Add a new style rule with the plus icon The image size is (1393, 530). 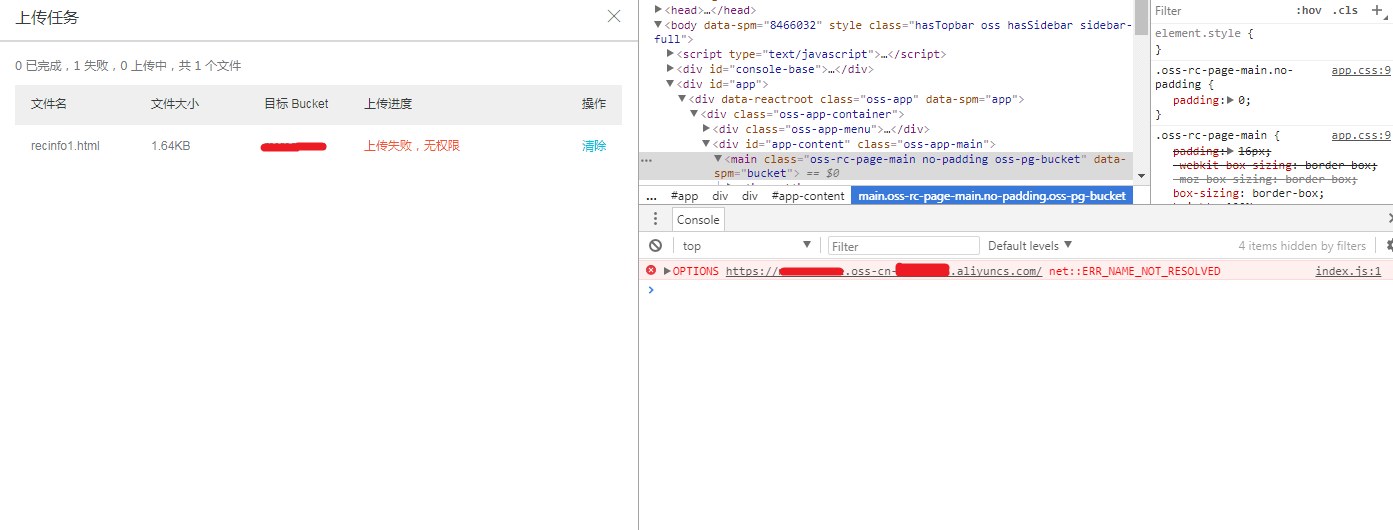click(x=1377, y=10)
